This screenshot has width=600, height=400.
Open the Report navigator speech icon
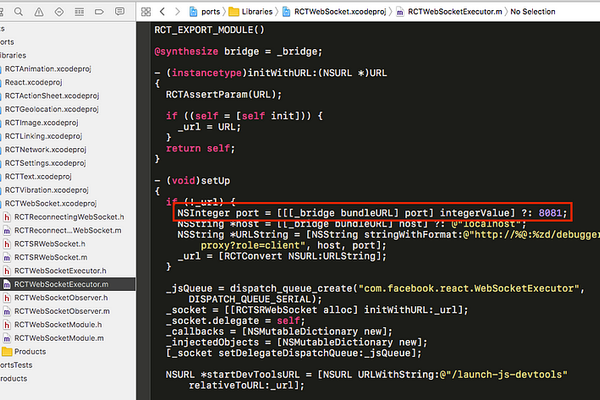(x=120, y=11)
